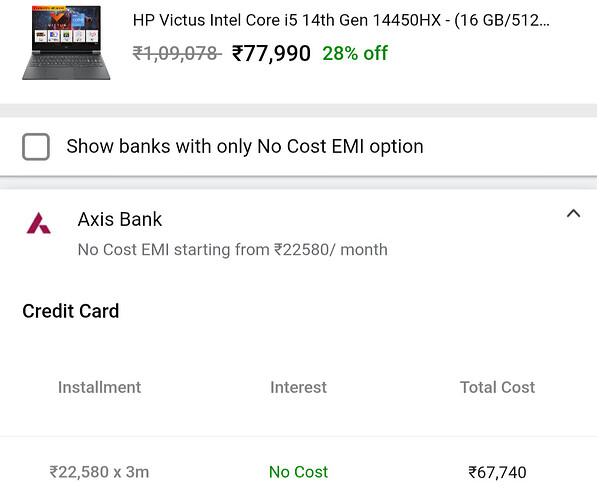
Task: Click the 28% off discount label
Action: point(355,53)
